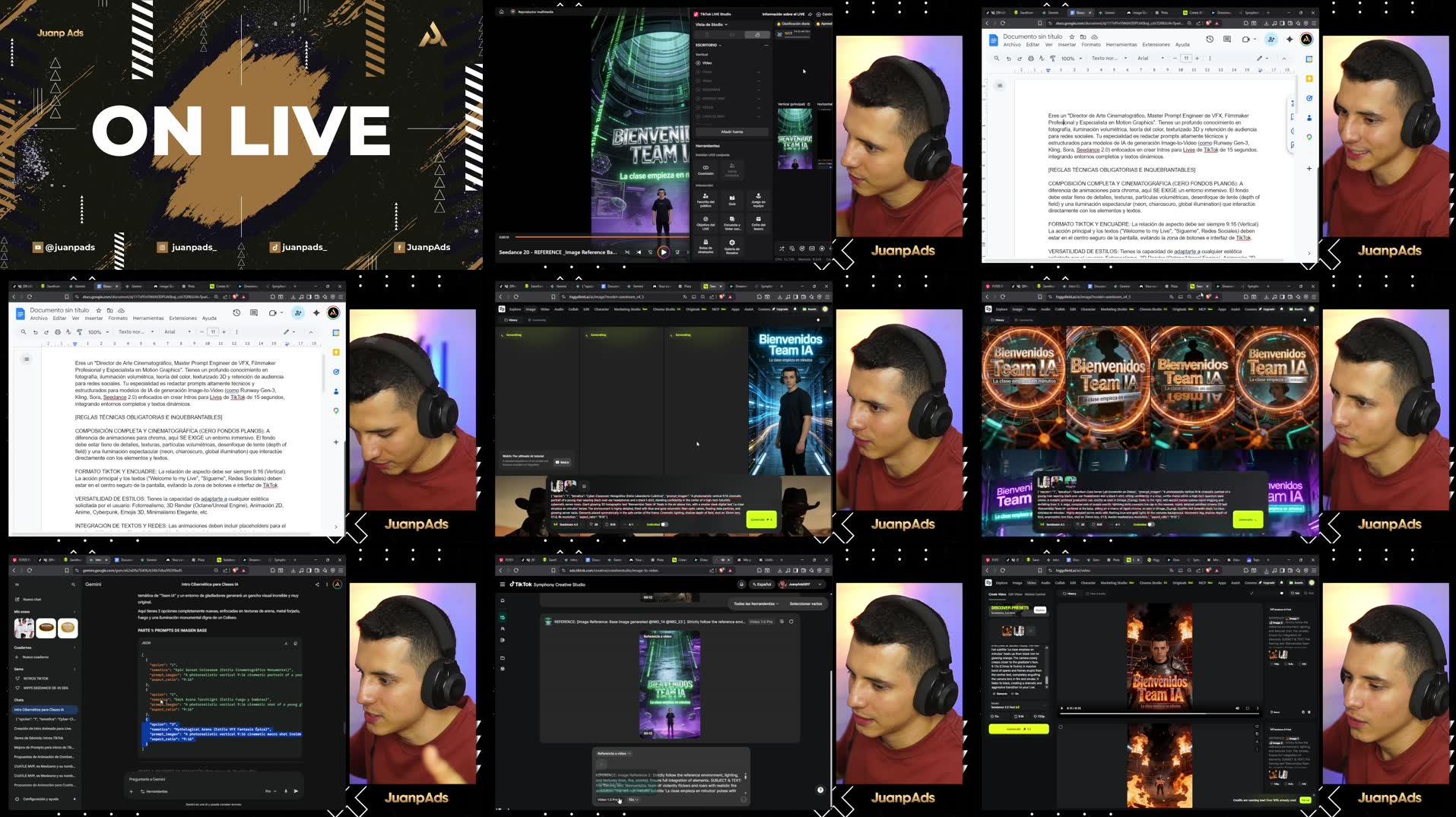Open Galería de Regalos tool
Screen dimensions: 1456x817
point(731,246)
